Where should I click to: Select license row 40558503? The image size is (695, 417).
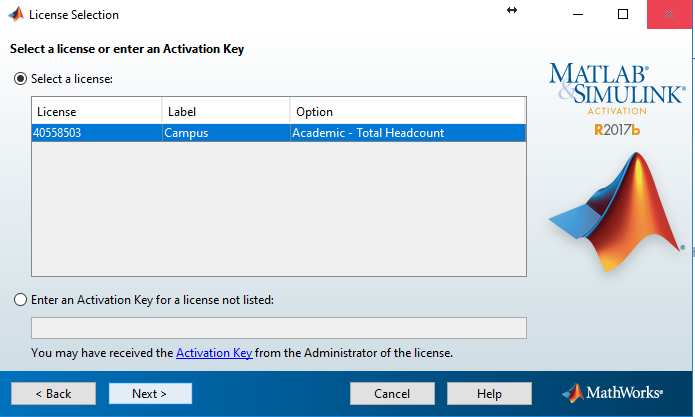click(x=279, y=133)
